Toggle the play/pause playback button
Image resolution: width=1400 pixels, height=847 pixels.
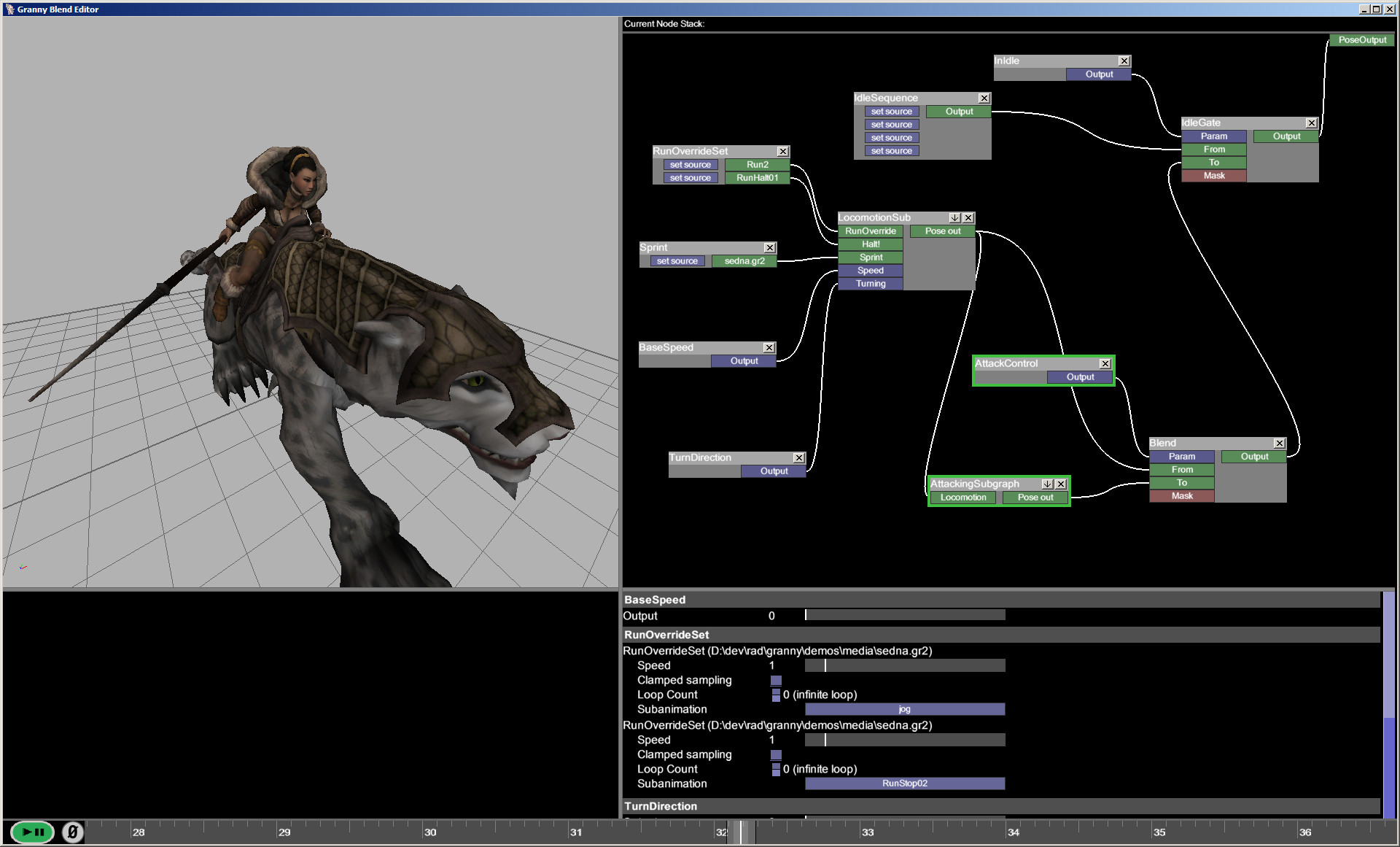point(33,832)
